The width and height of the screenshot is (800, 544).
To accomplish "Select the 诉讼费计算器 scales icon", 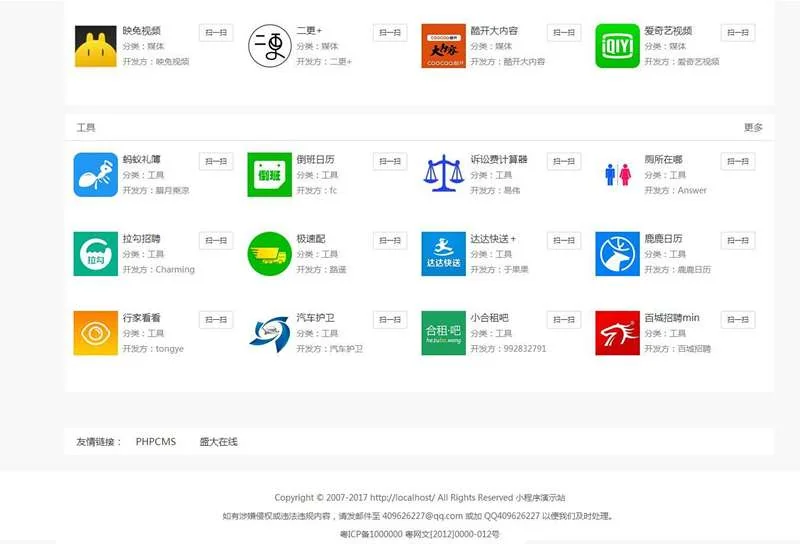I will [x=443, y=175].
